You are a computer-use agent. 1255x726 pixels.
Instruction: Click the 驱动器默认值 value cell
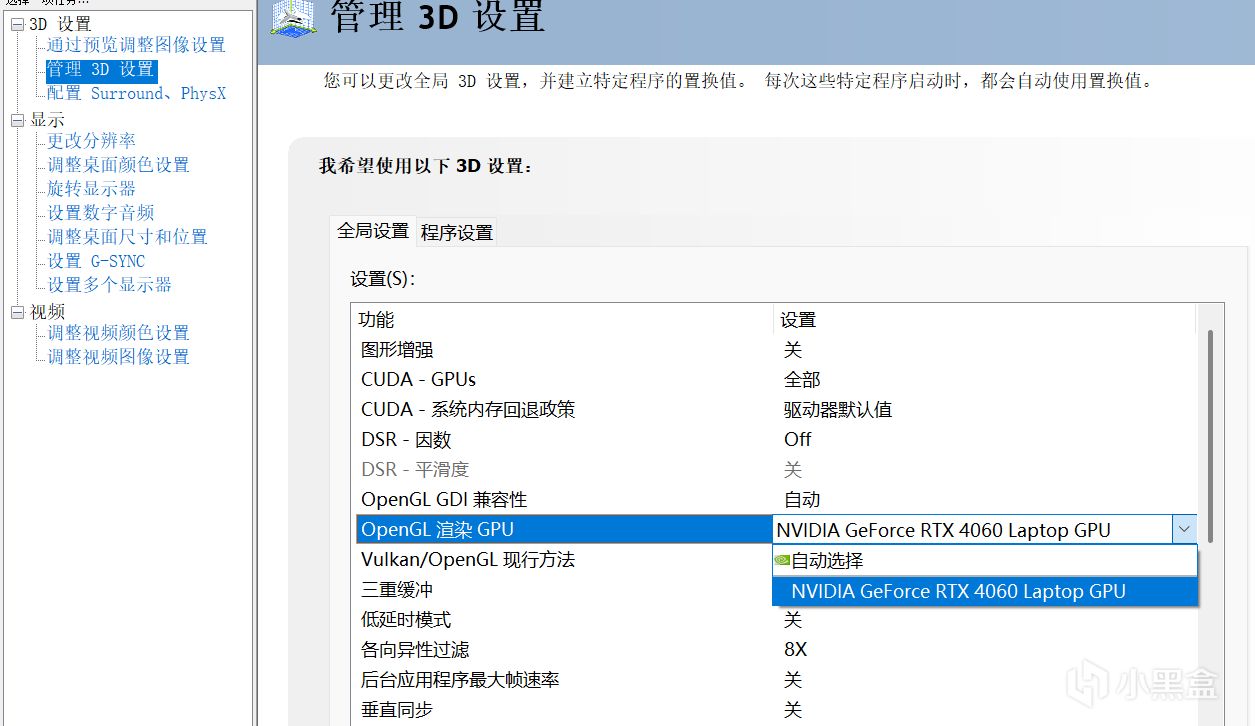(838, 410)
